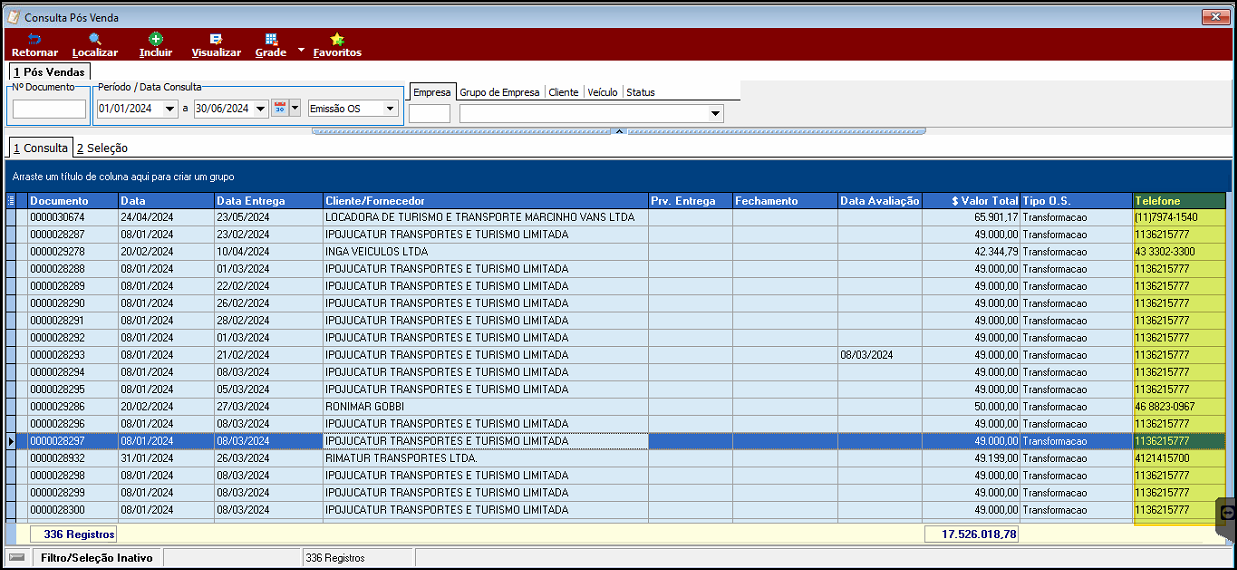Sort by the Fechamento column header
This screenshot has width=1237, height=570.
click(785, 201)
